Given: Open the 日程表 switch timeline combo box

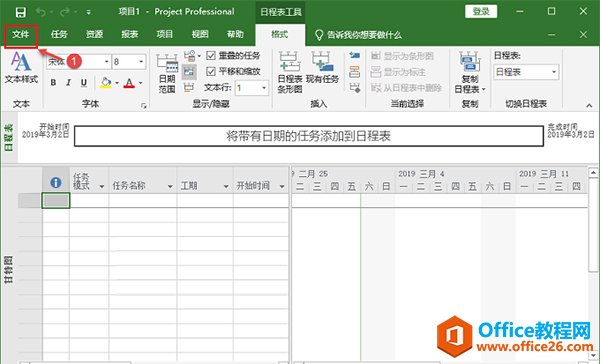Looking at the screenshot, I should pos(526,72).
